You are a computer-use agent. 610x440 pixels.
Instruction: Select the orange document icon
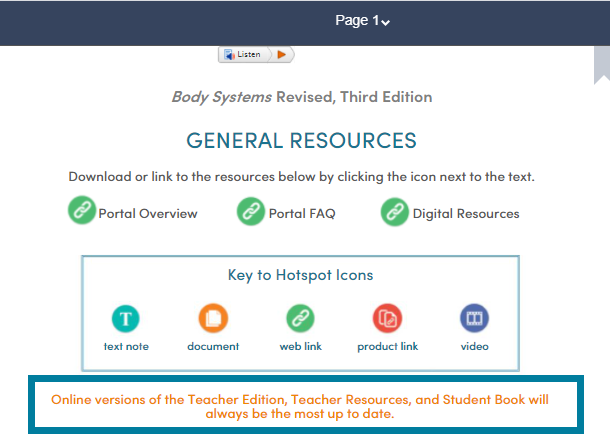click(213, 319)
